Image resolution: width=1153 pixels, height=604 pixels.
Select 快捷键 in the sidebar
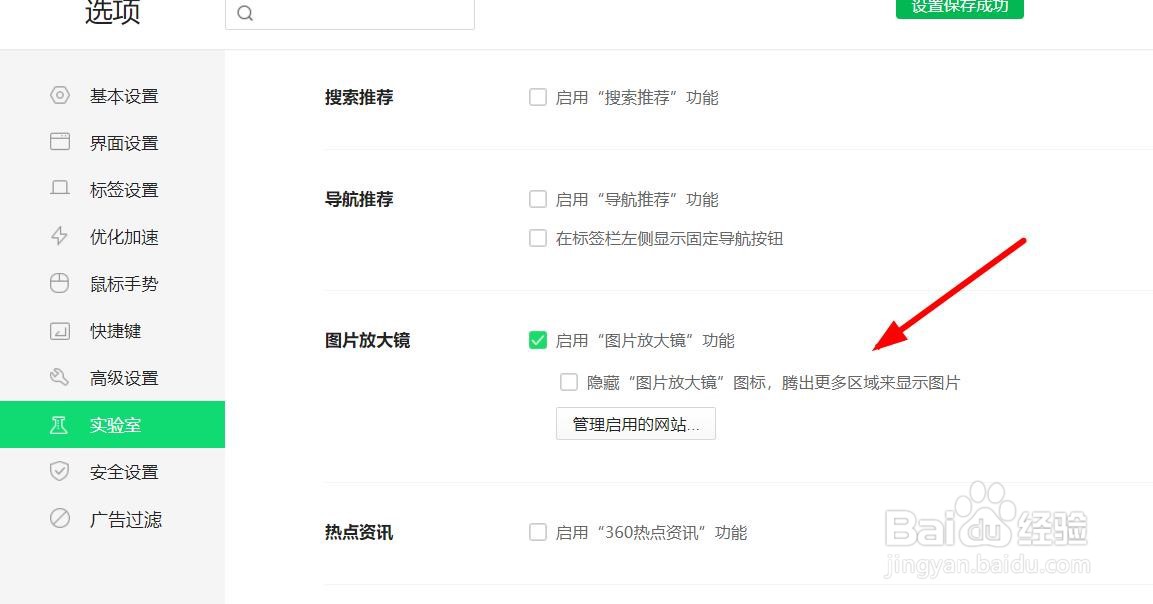tap(113, 331)
